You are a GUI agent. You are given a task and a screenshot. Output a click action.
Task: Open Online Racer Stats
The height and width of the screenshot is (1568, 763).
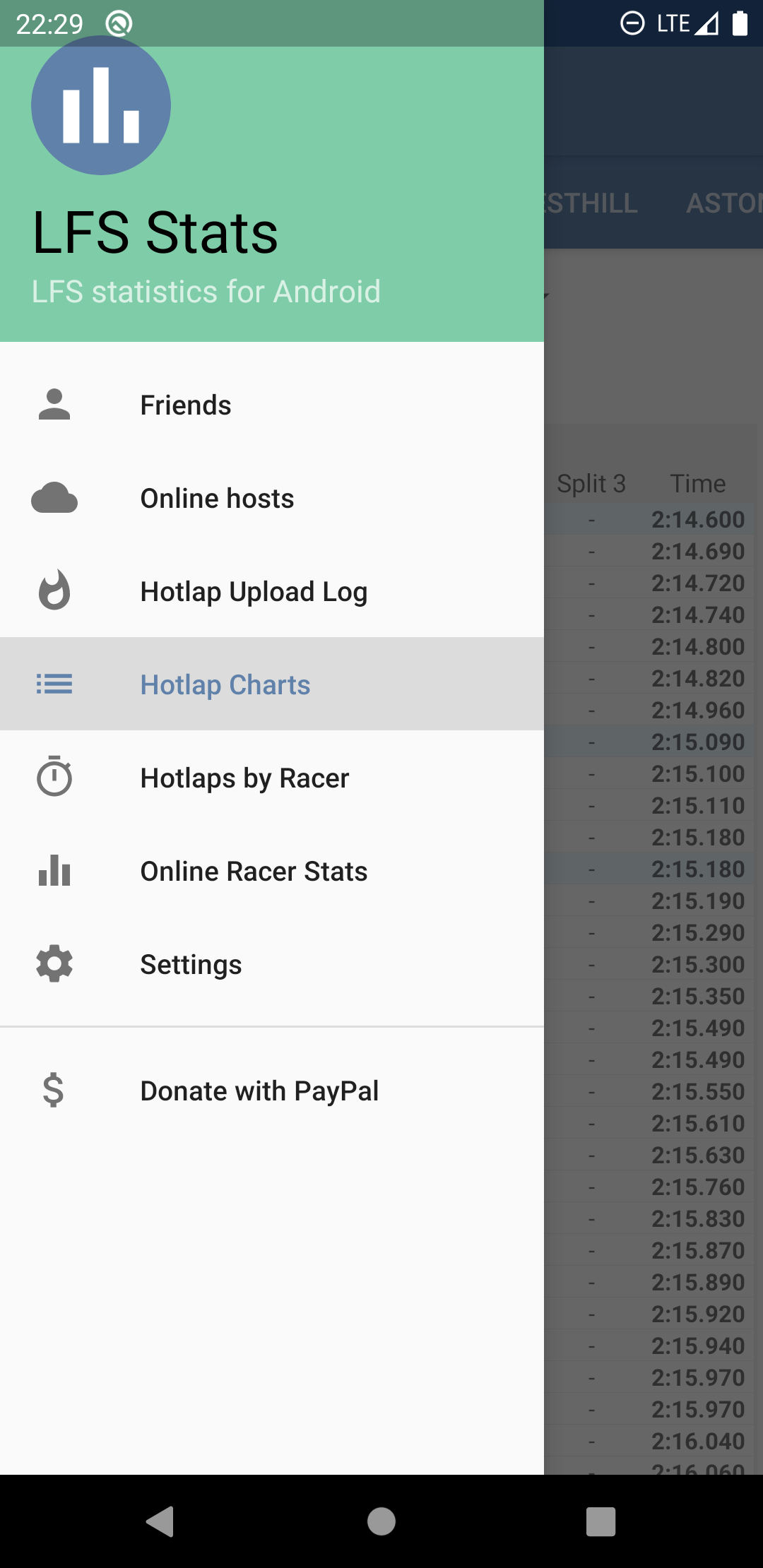pos(254,872)
